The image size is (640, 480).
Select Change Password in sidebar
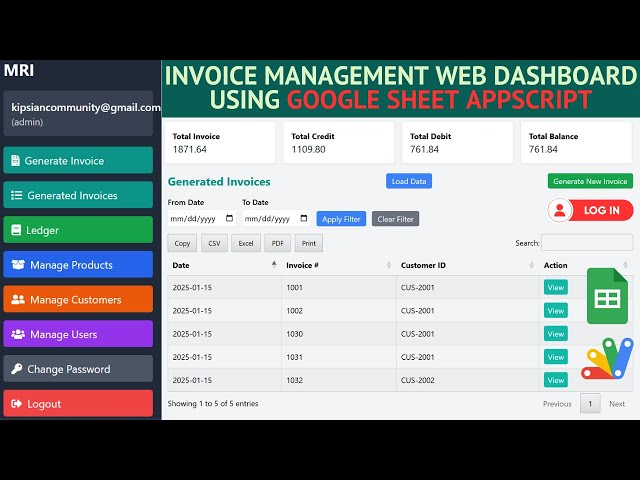tap(78, 369)
